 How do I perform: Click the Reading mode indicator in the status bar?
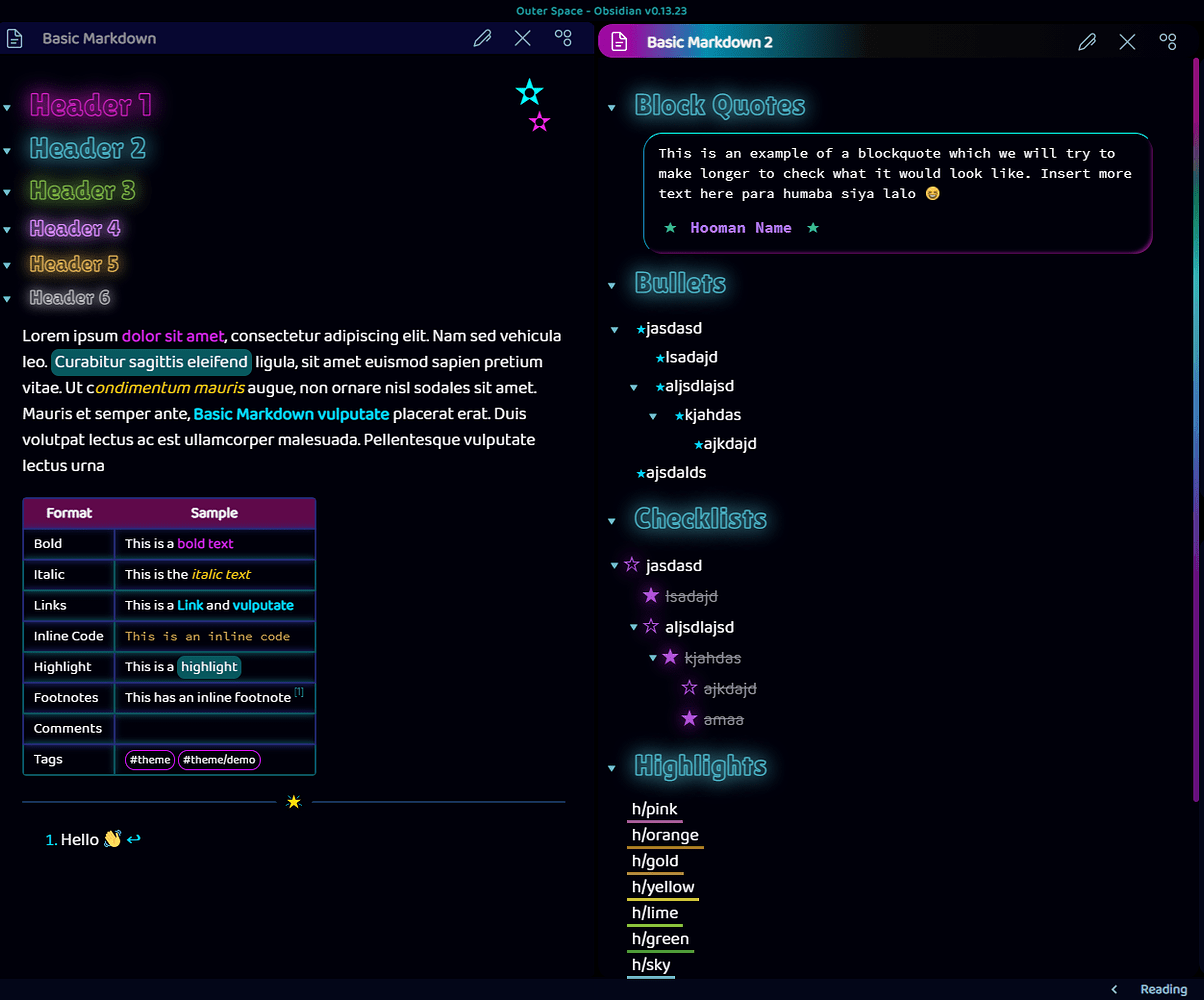tap(1163, 988)
